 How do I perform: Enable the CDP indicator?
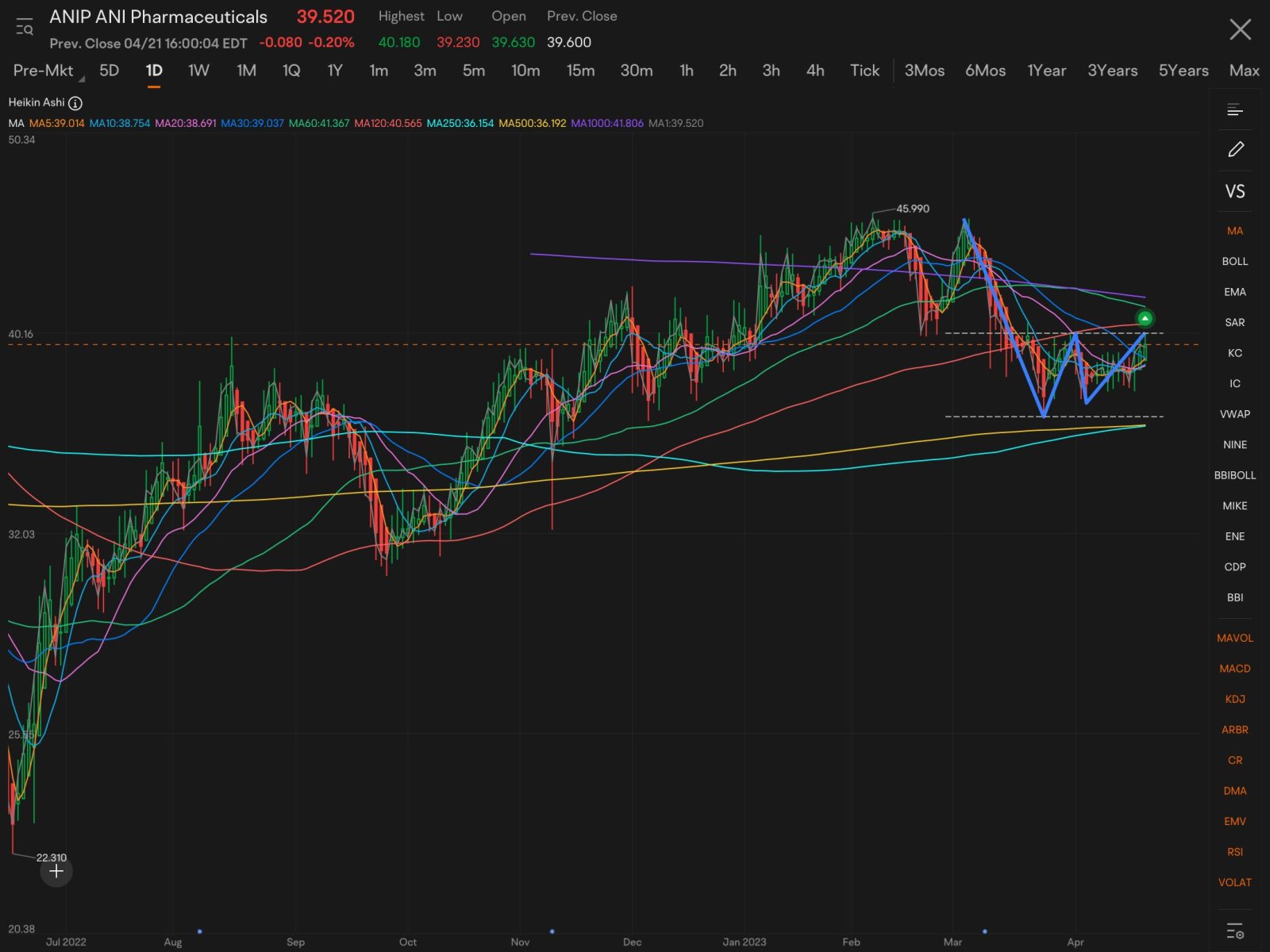point(1235,567)
